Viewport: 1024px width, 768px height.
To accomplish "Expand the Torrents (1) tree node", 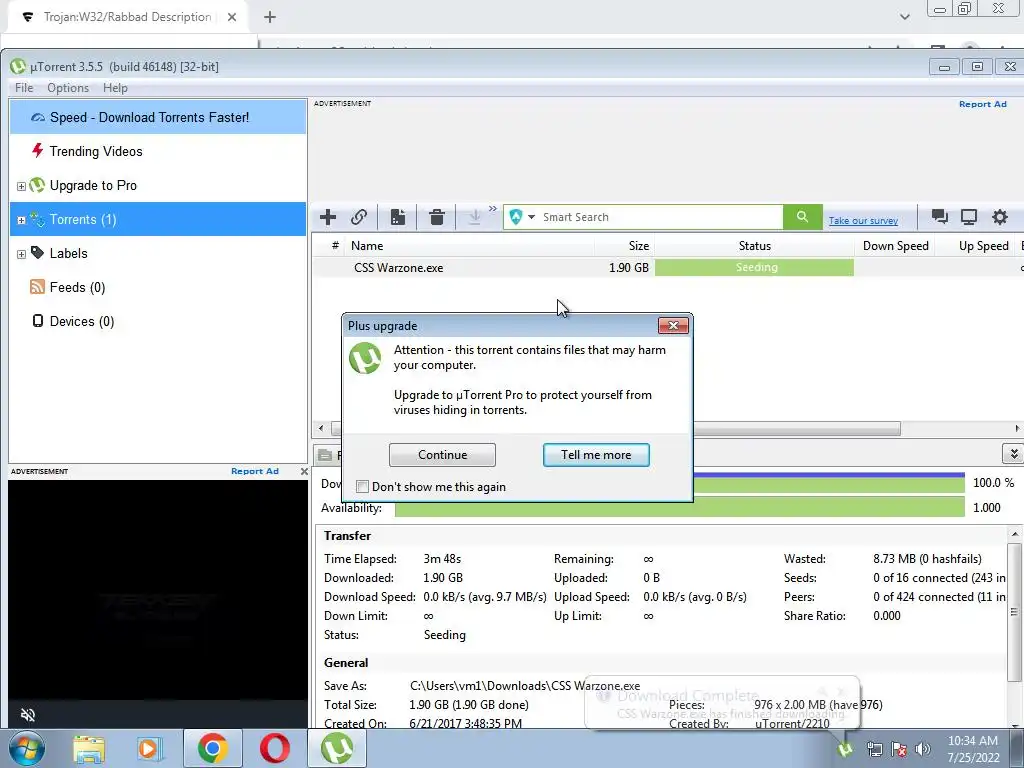I will tap(21, 220).
